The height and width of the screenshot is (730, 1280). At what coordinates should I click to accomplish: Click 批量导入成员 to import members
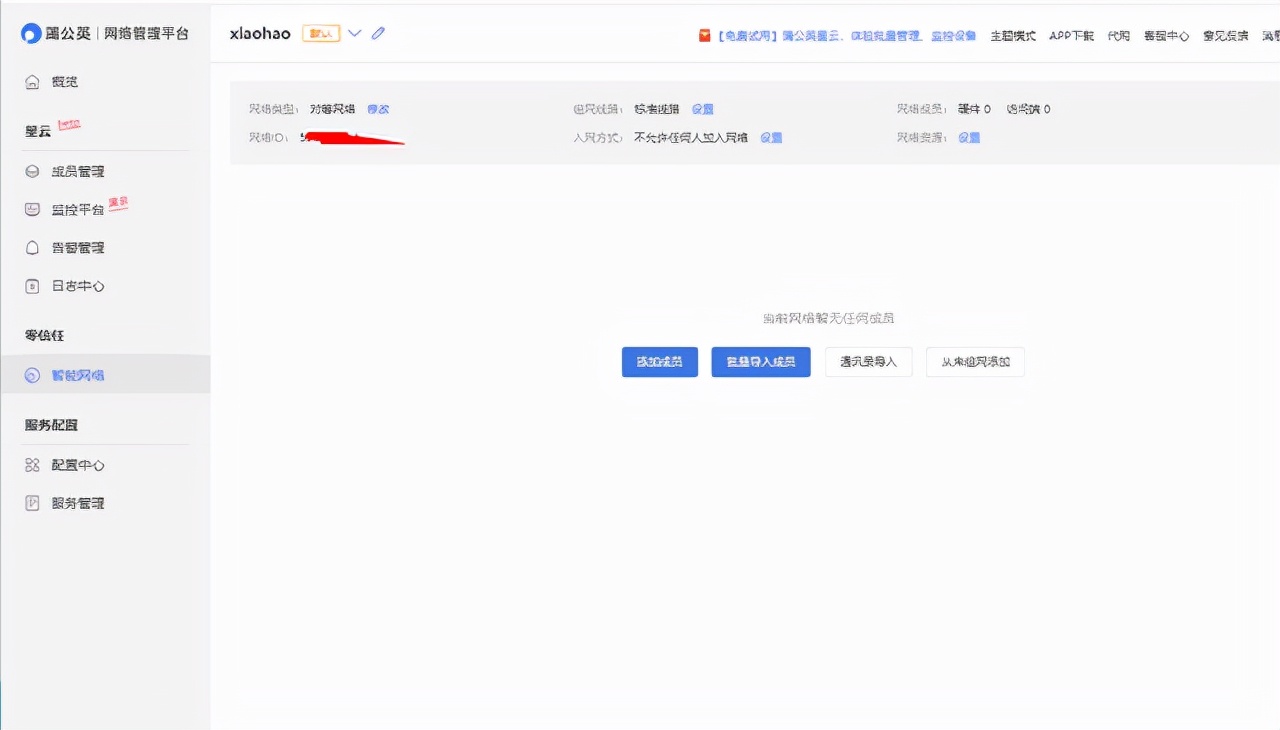tap(761, 362)
